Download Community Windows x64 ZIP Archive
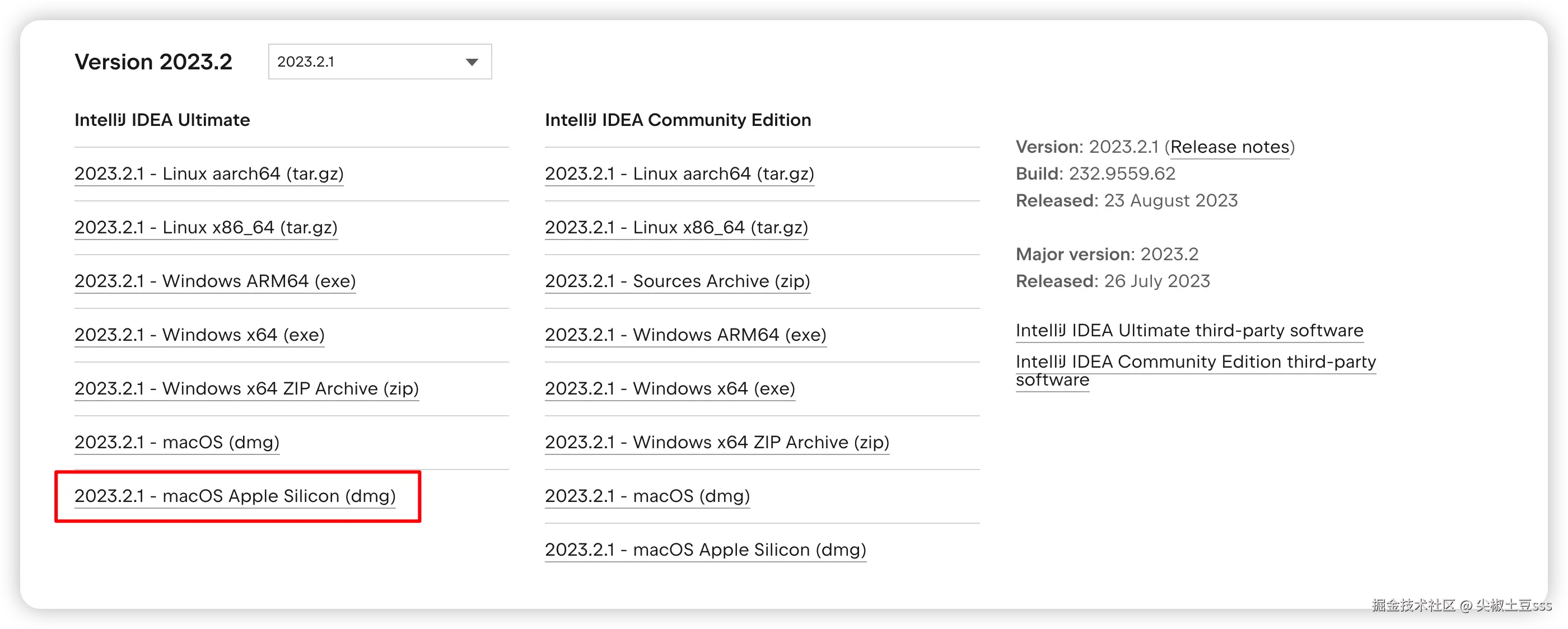 (717, 442)
